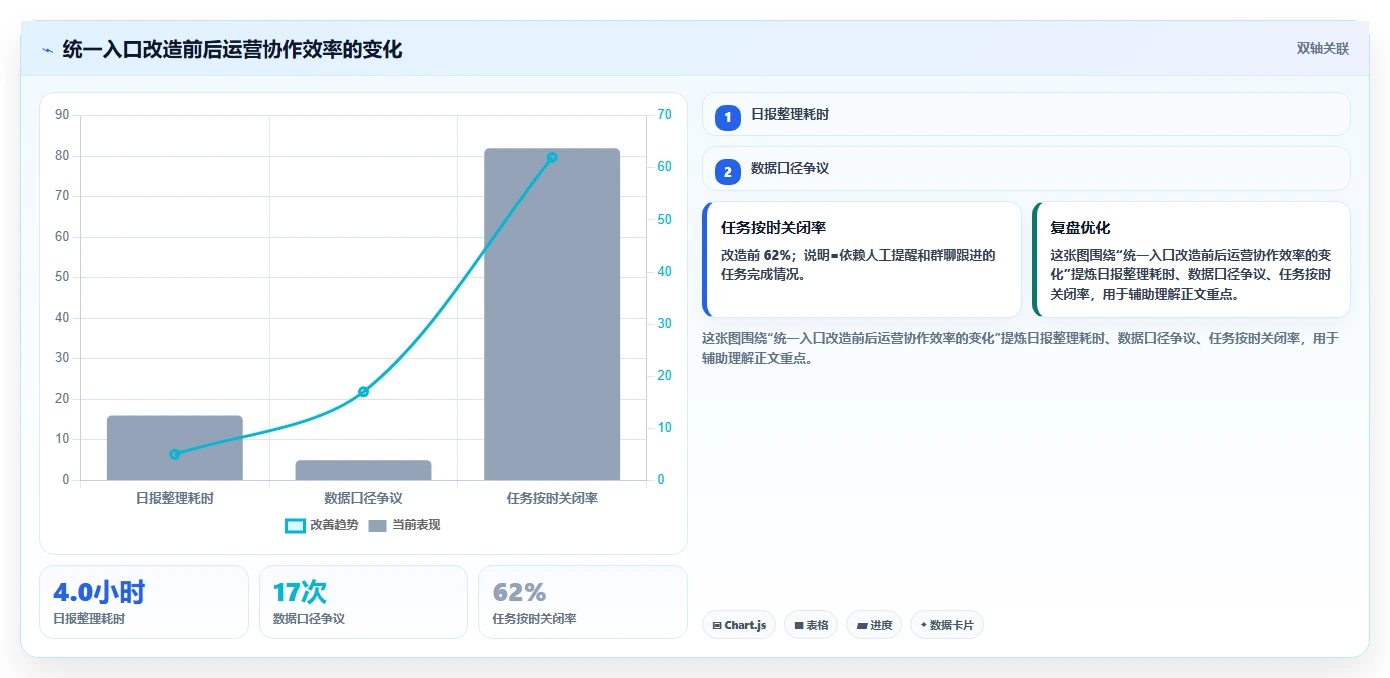
Task: Click the 90 tick on the left axis
Action: [x=62, y=115]
